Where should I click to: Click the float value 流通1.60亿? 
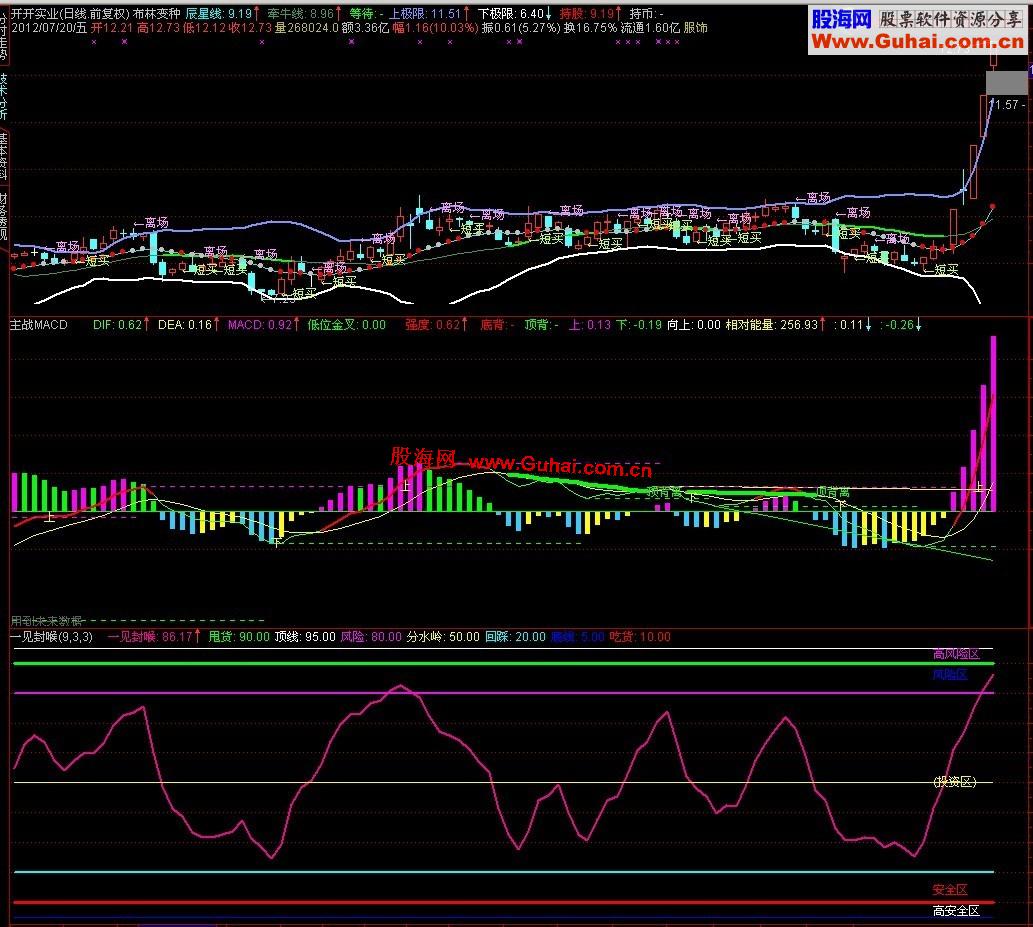click(x=650, y=28)
